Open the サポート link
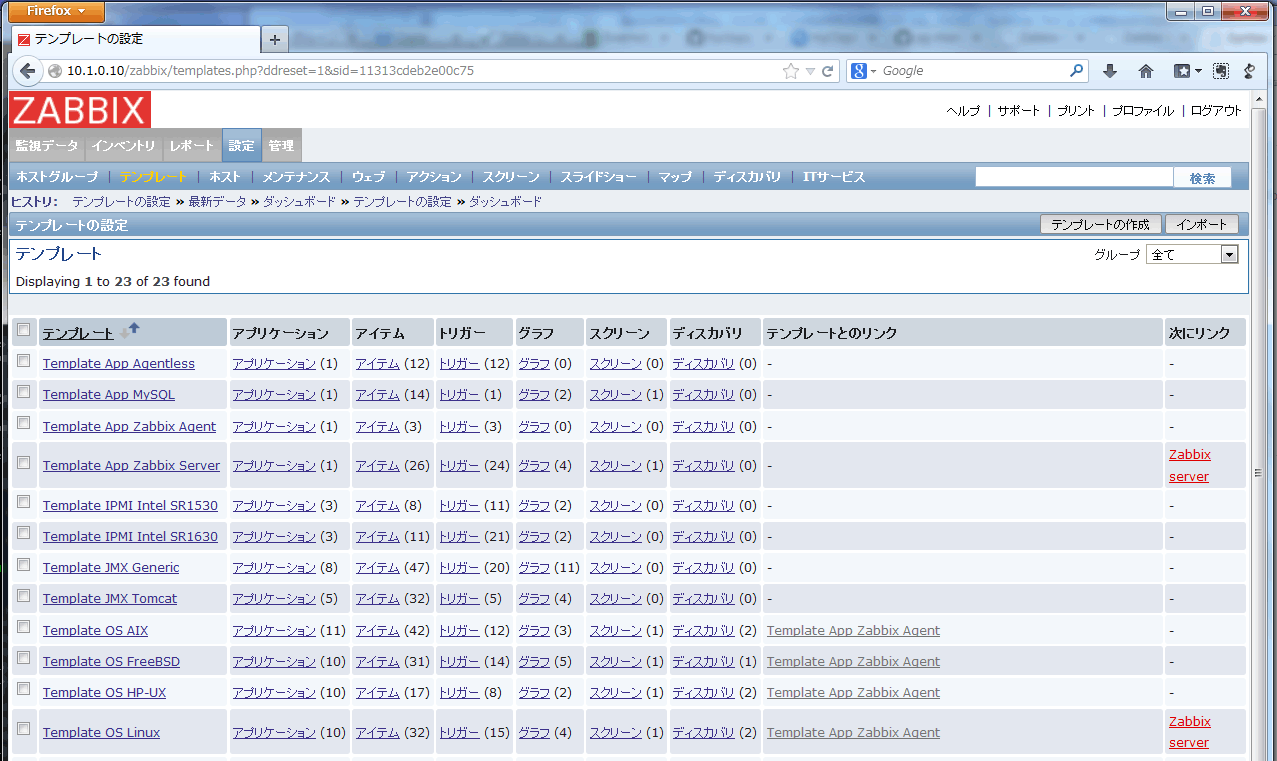This screenshot has width=1277, height=761. (1019, 111)
